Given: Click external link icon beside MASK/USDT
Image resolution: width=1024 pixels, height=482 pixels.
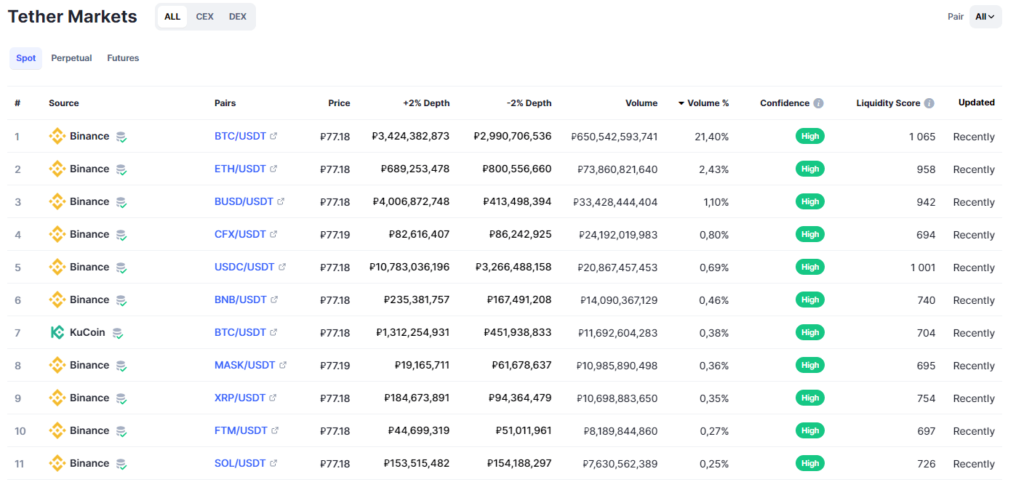Looking at the screenshot, I should coord(282,365).
